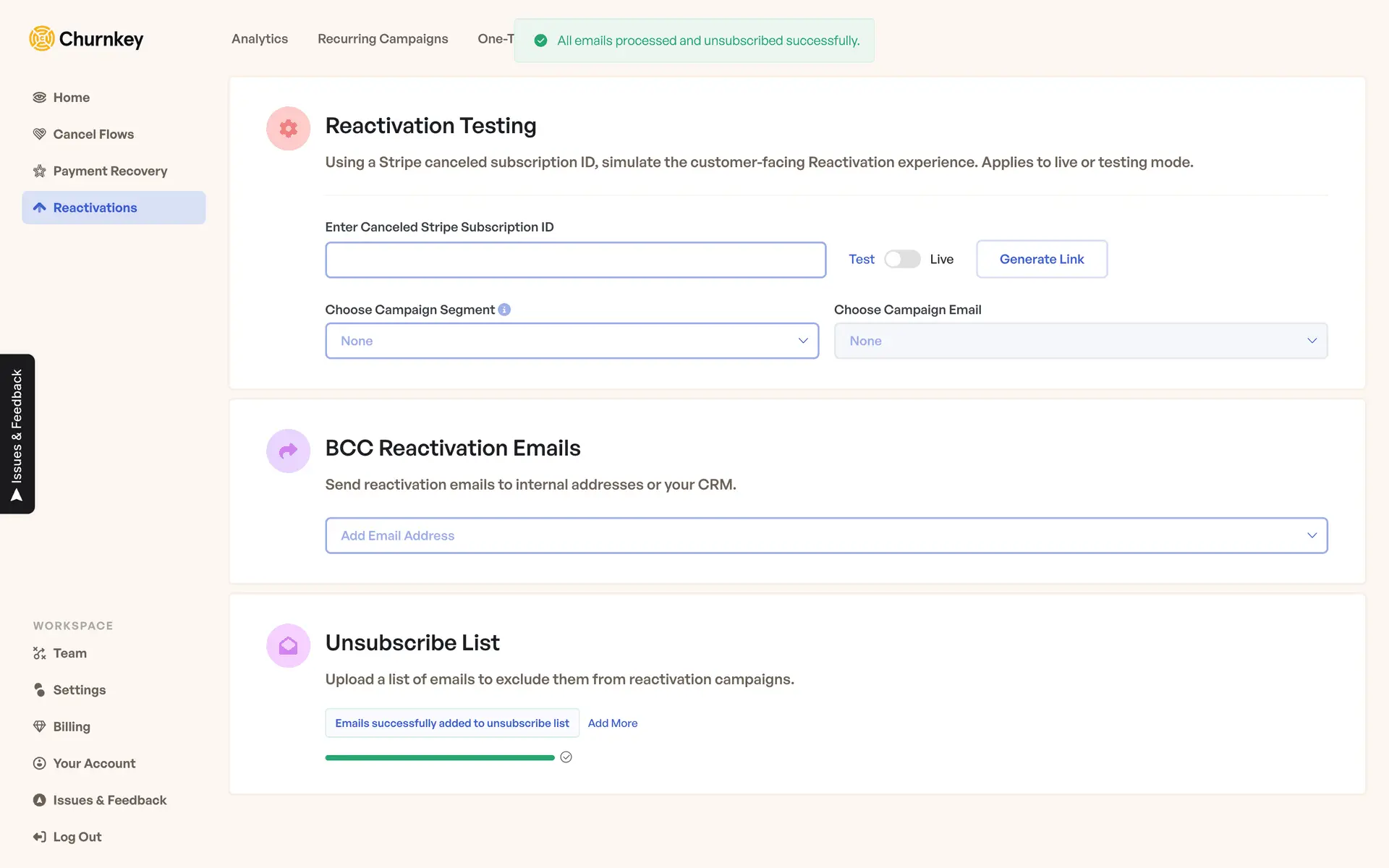Expand the Choose Campaign Segment dropdown

click(572, 341)
